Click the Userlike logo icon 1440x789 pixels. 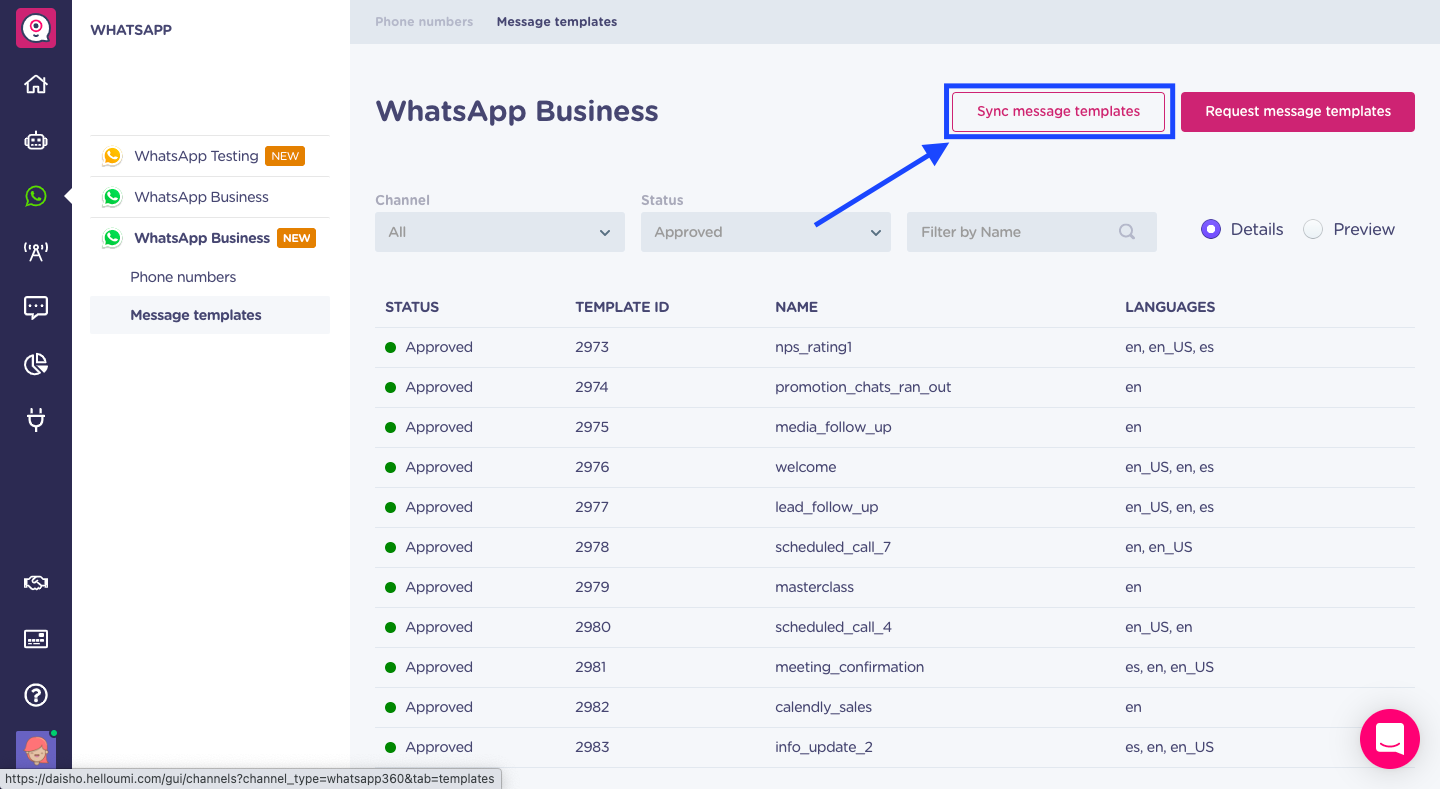[36, 28]
